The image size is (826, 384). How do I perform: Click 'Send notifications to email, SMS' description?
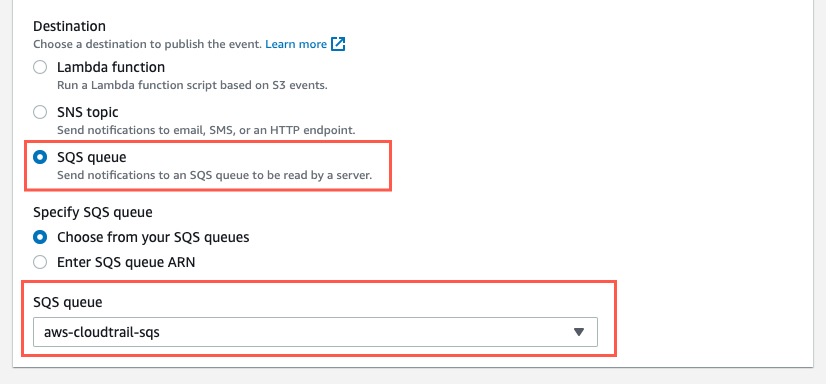coord(206,130)
